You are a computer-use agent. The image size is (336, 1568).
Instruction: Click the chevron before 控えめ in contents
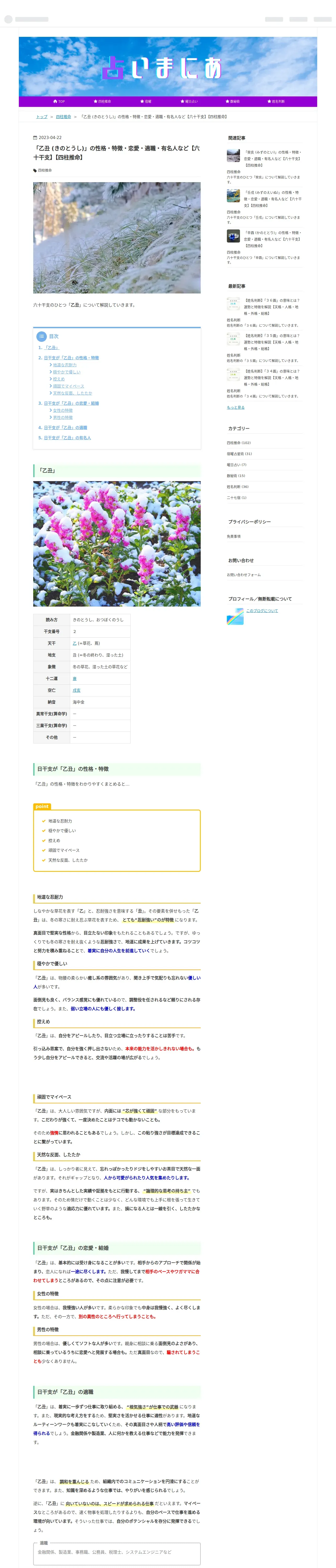[51, 379]
